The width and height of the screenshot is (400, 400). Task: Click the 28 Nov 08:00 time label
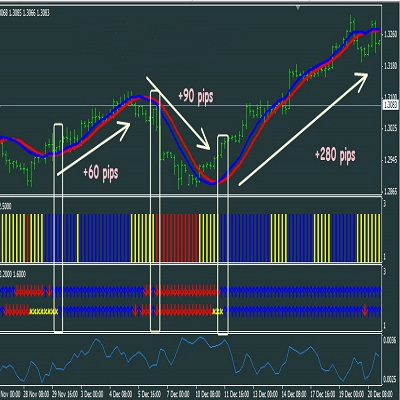pos(36,394)
